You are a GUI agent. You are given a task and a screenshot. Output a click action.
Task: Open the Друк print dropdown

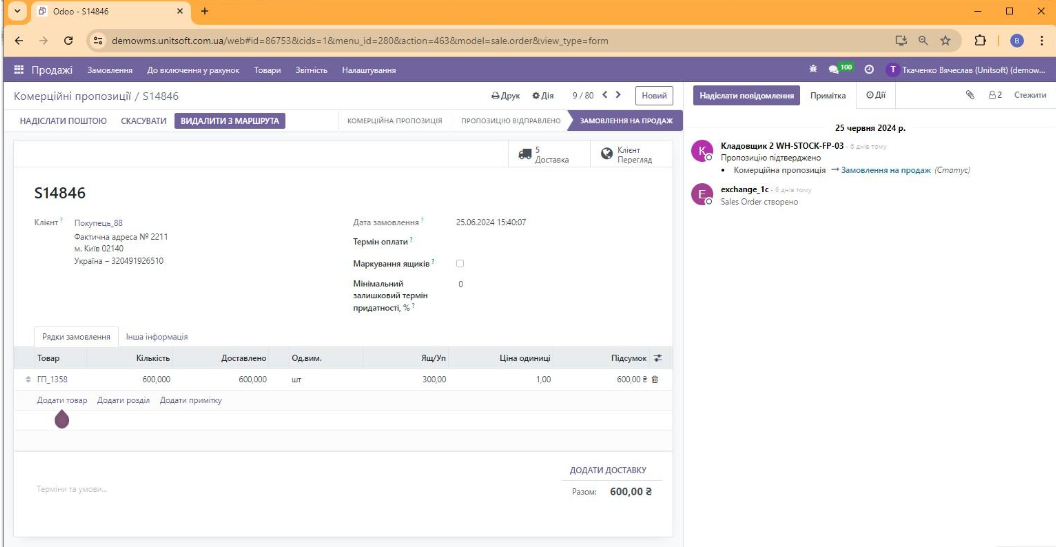tap(505, 96)
